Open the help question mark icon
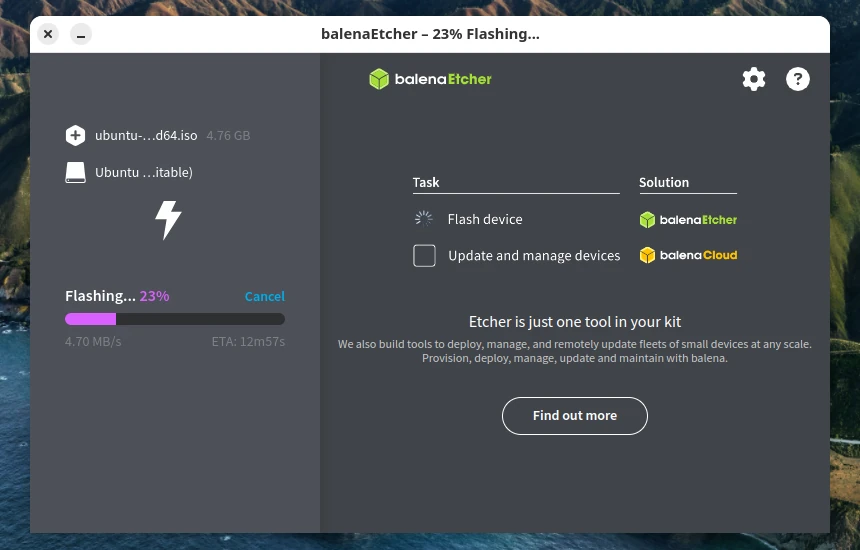Image resolution: width=860 pixels, height=550 pixels. point(797,79)
